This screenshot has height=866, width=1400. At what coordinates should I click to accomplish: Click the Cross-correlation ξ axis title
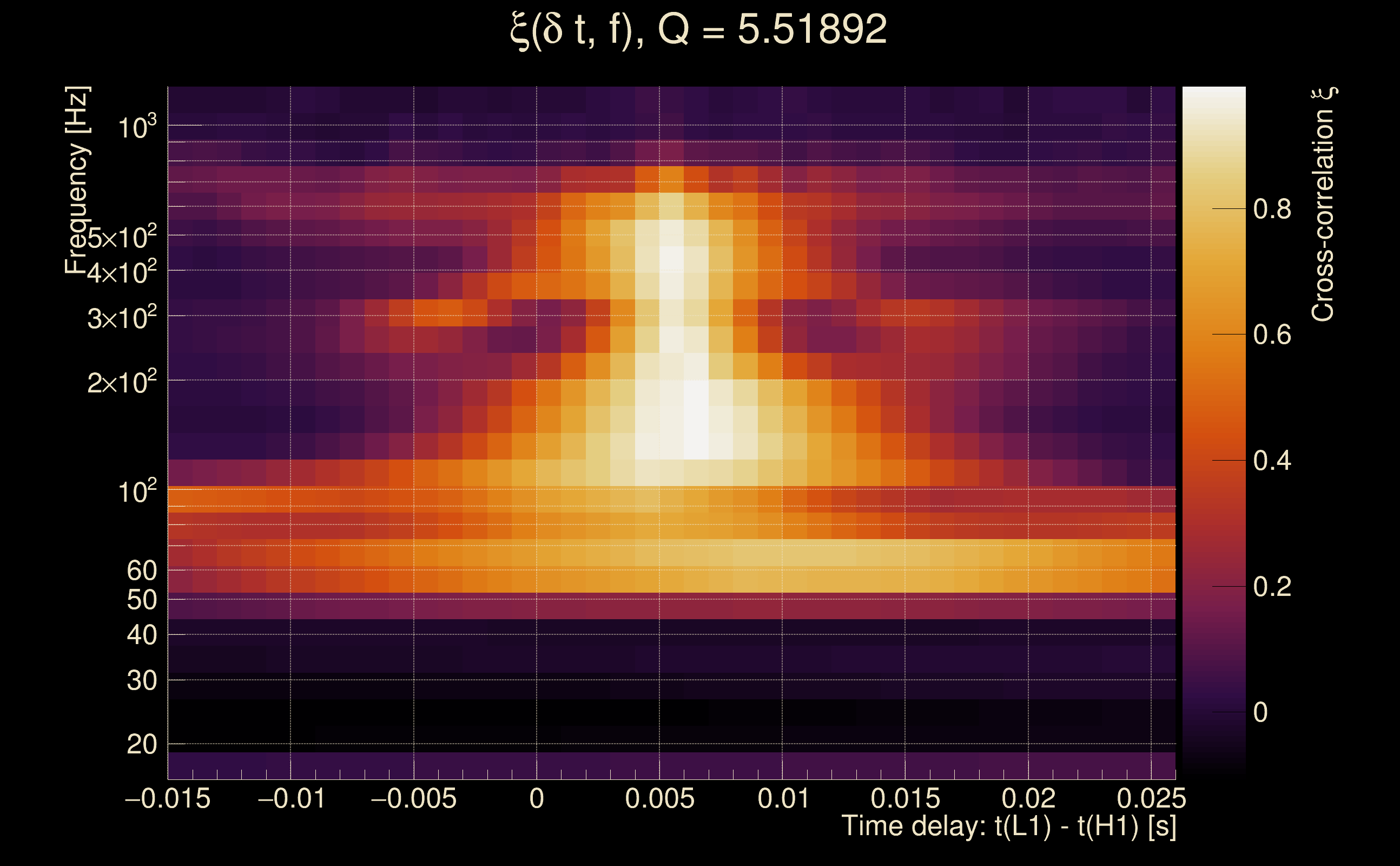1323,204
